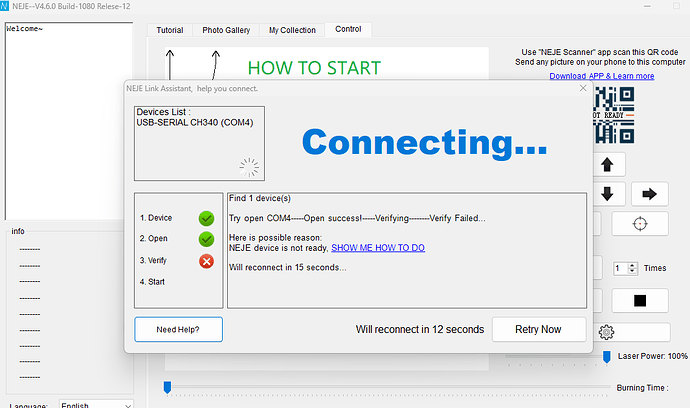This screenshot has height=408, width=690.
Task: Click the Need Help? button
Action: [x=178, y=329]
